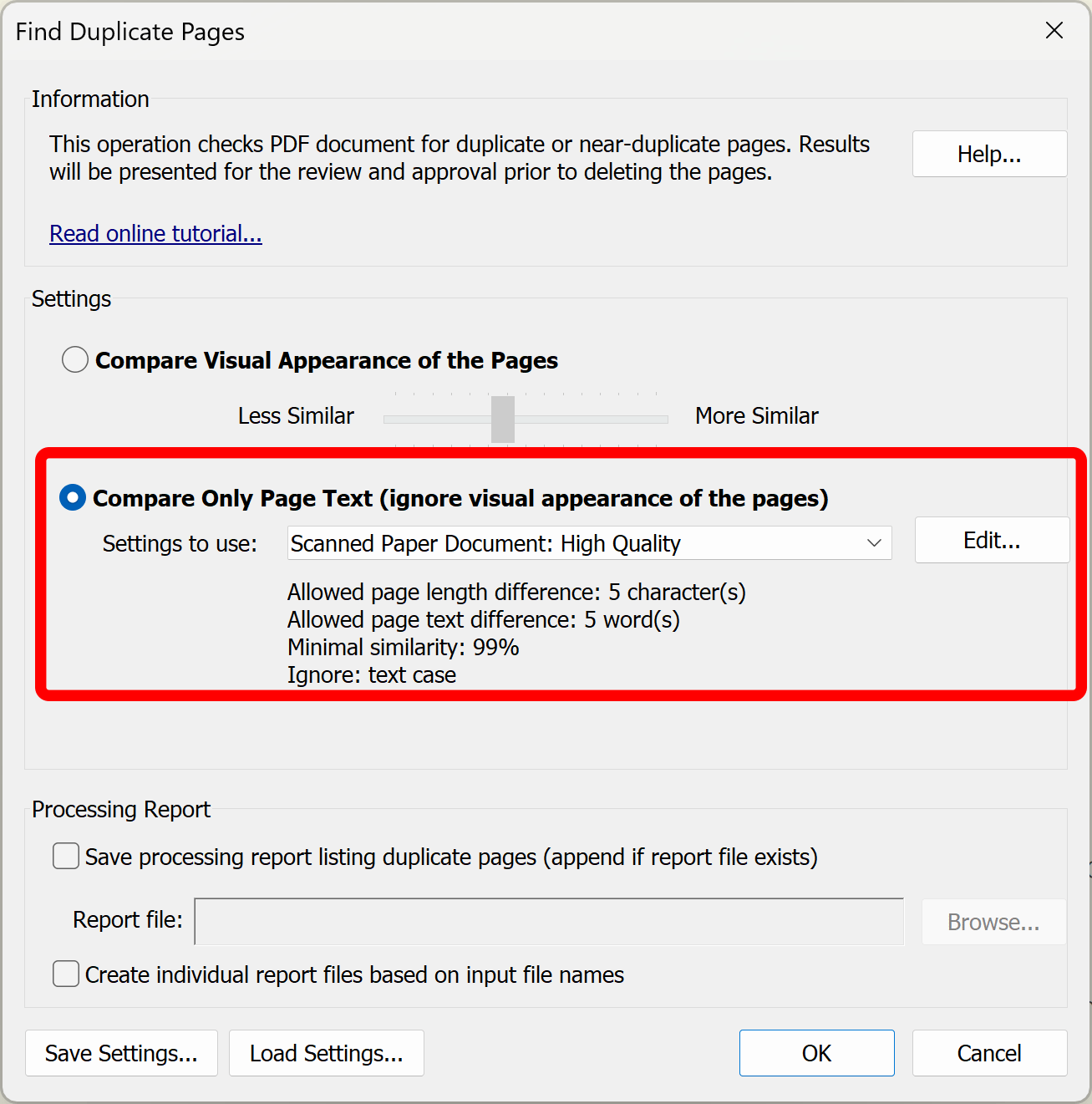Screen dimensions: 1092x1104
Task: Click the Less Similar slider label
Action: (x=296, y=415)
